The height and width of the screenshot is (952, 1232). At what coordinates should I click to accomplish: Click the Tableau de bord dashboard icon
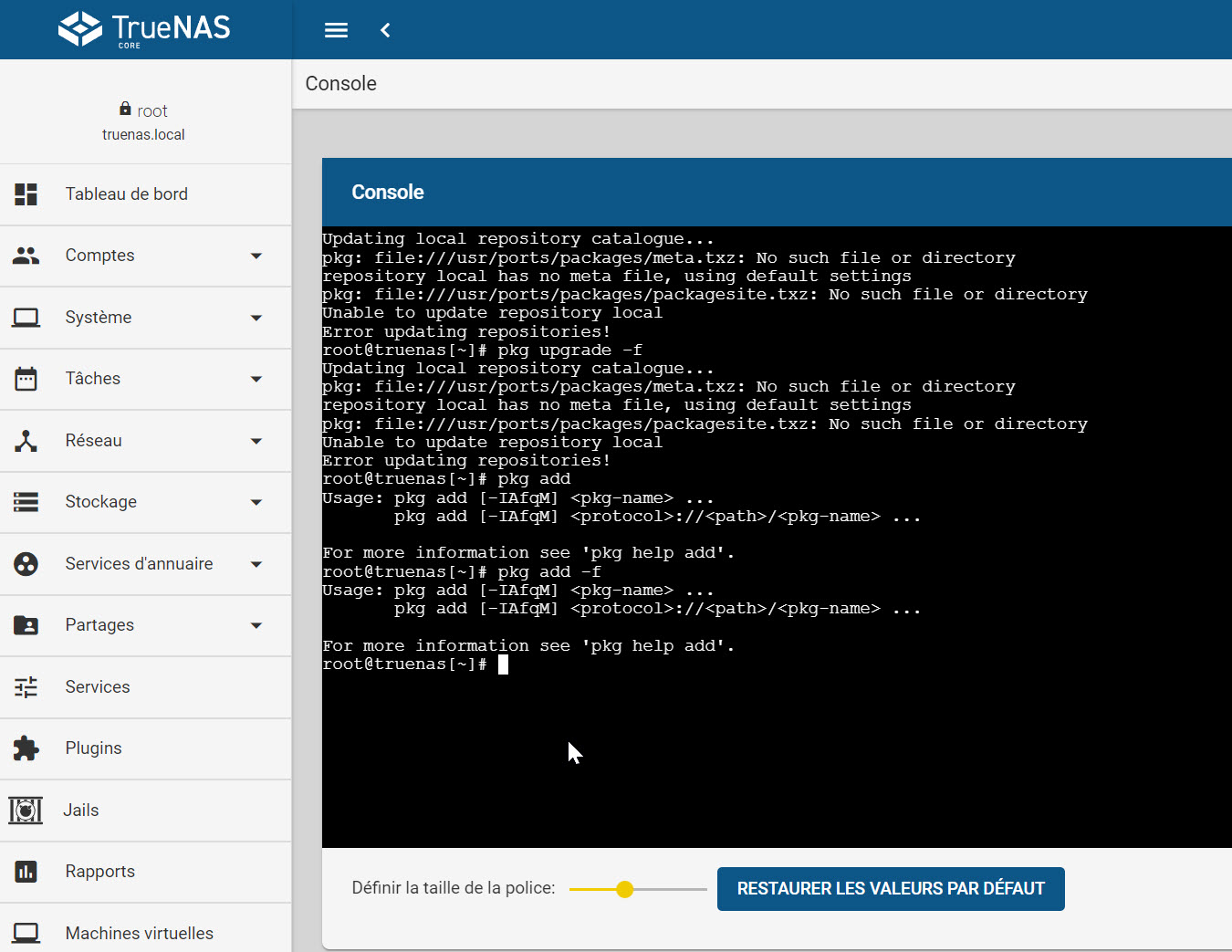(x=26, y=194)
